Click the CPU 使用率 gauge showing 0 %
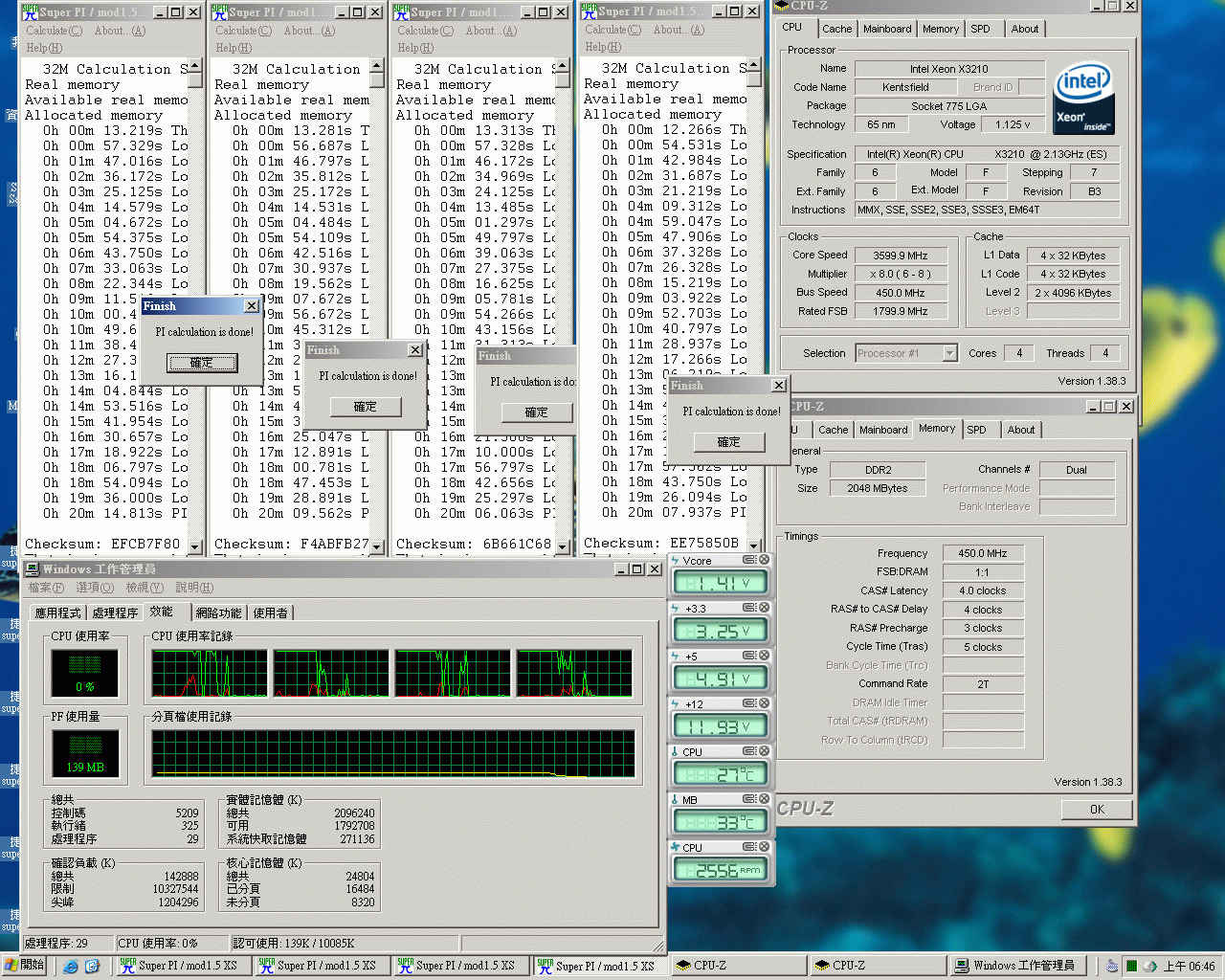 coord(84,674)
